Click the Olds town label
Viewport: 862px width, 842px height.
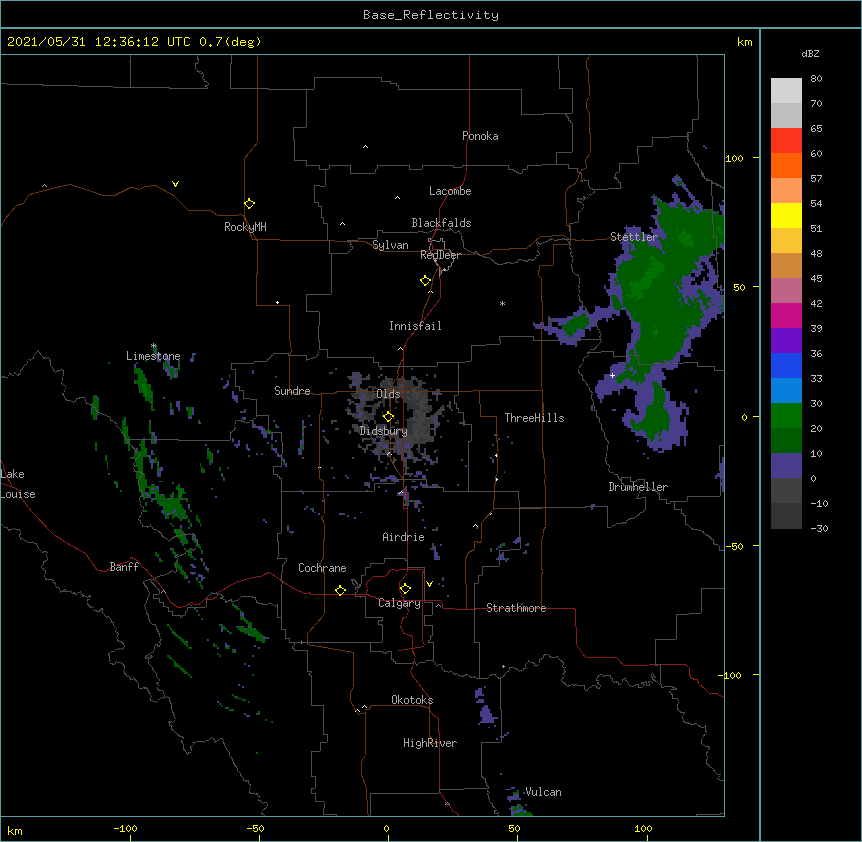click(388, 394)
